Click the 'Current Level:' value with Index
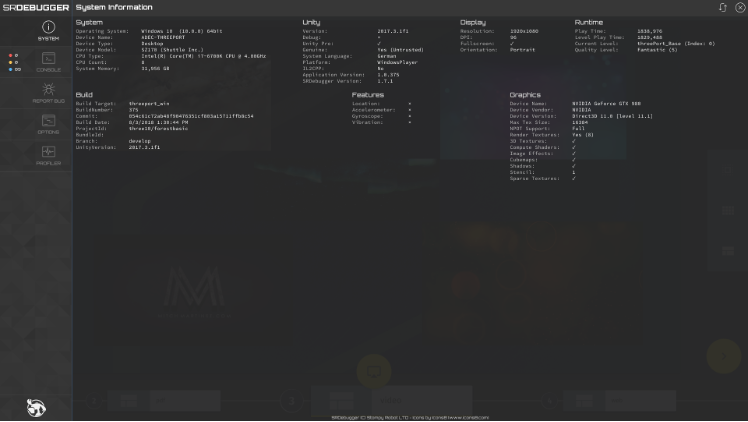 676,43
